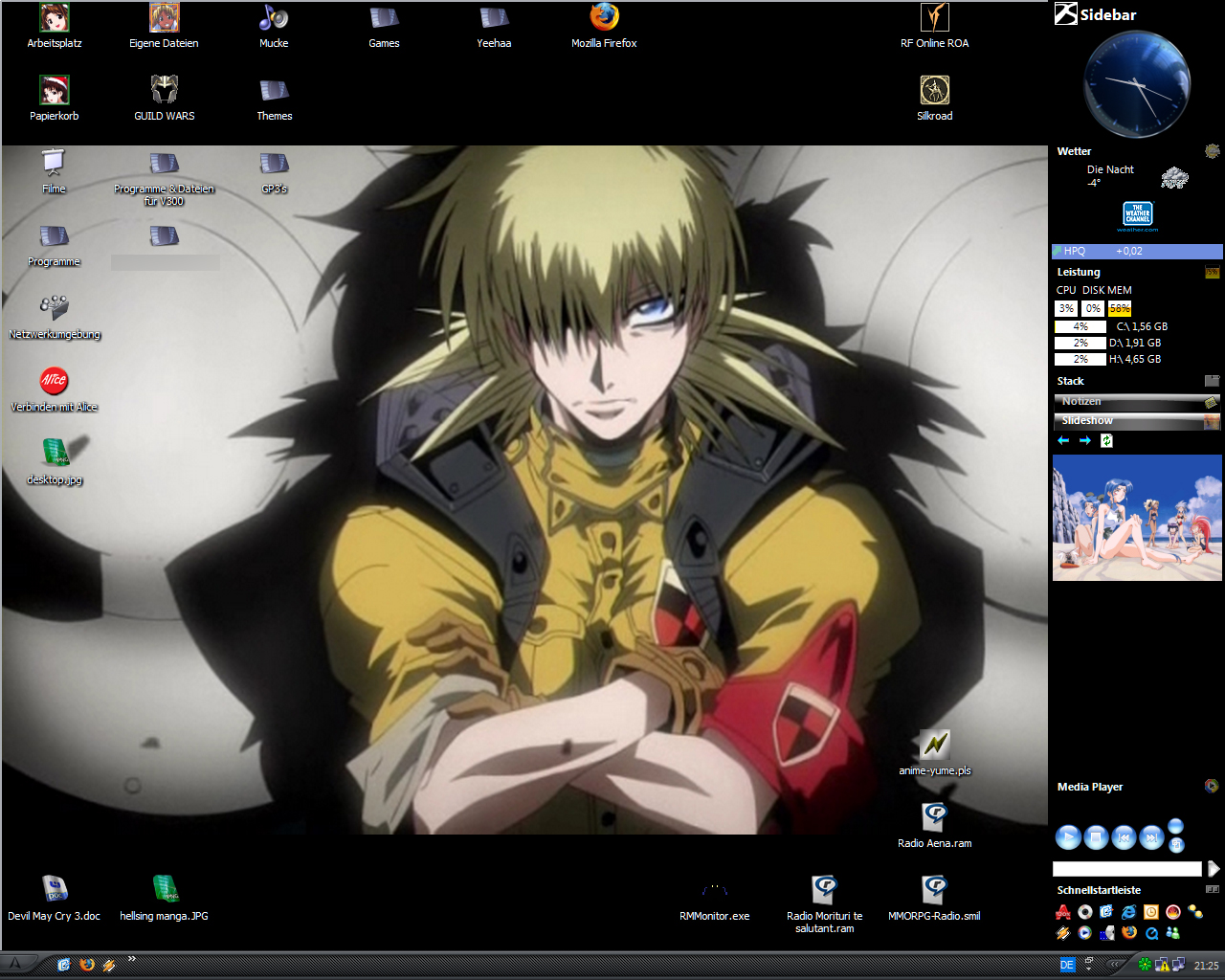Open The Weather Channel logo link
This screenshot has height=980, width=1225.
click(x=1137, y=216)
